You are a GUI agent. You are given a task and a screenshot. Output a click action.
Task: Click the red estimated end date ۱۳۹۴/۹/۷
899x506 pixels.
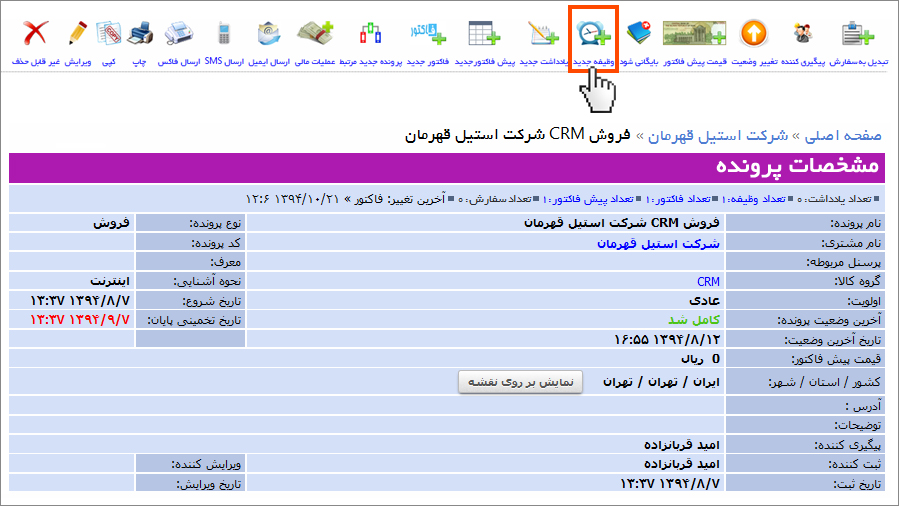(x=80, y=320)
